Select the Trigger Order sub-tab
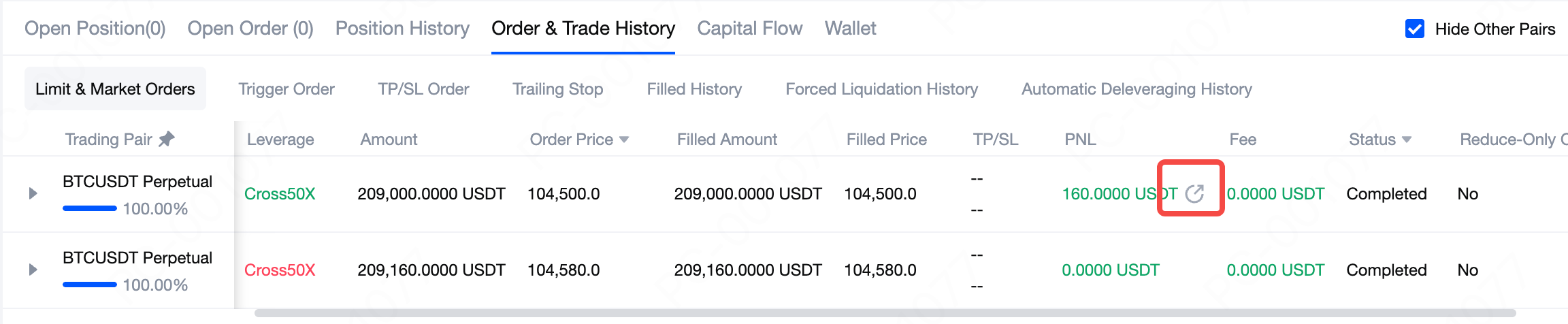Screen dimensions: 1568x324 (286, 89)
